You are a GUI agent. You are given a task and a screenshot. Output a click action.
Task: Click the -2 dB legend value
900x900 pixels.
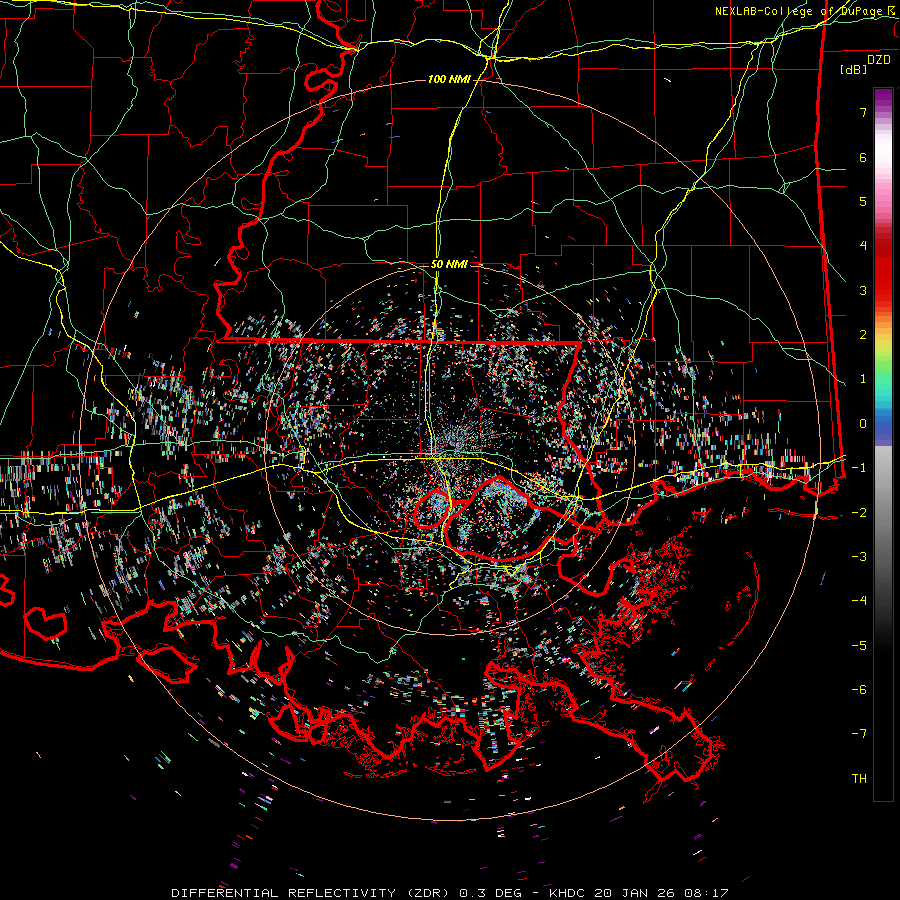point(859,512)
